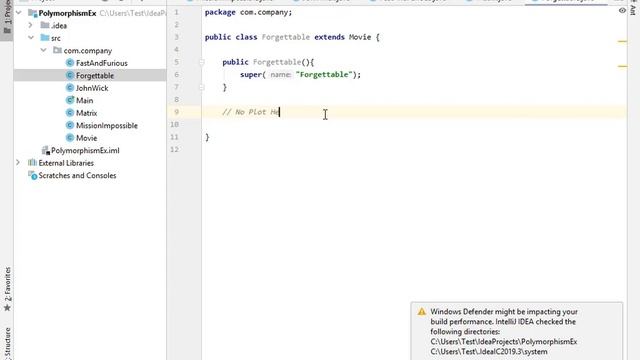Click the Matrix class icon
640x360 pixels.
[70, 113]
